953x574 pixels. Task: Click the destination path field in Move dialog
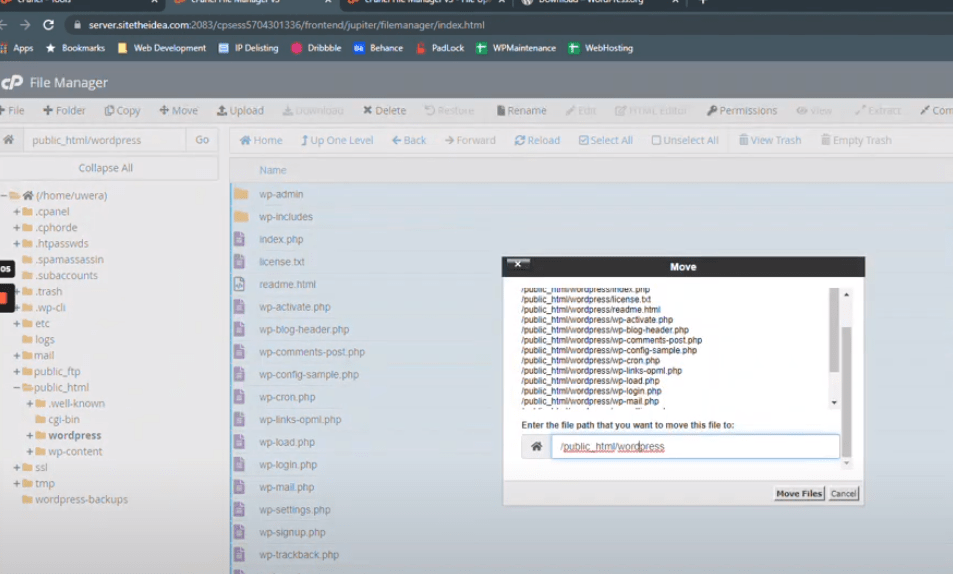pos(695,446)
